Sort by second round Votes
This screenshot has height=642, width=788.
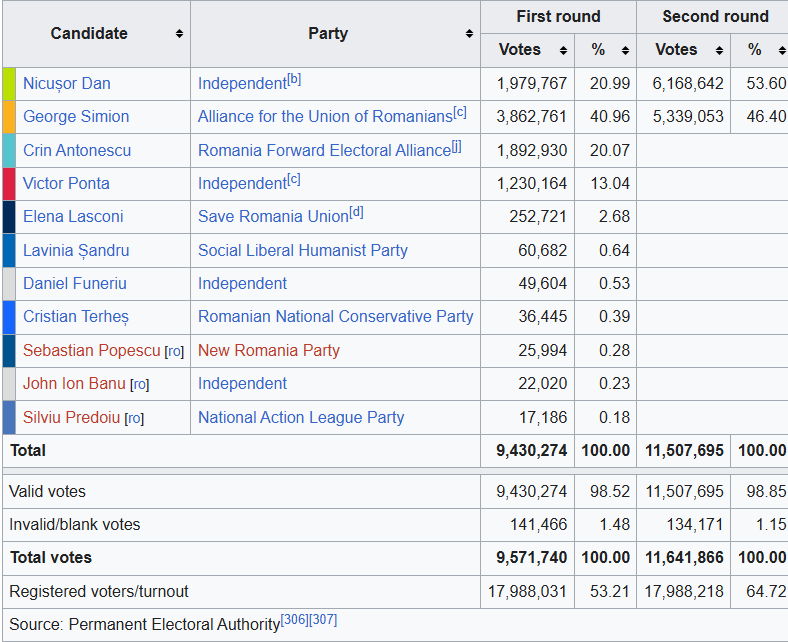718,50
